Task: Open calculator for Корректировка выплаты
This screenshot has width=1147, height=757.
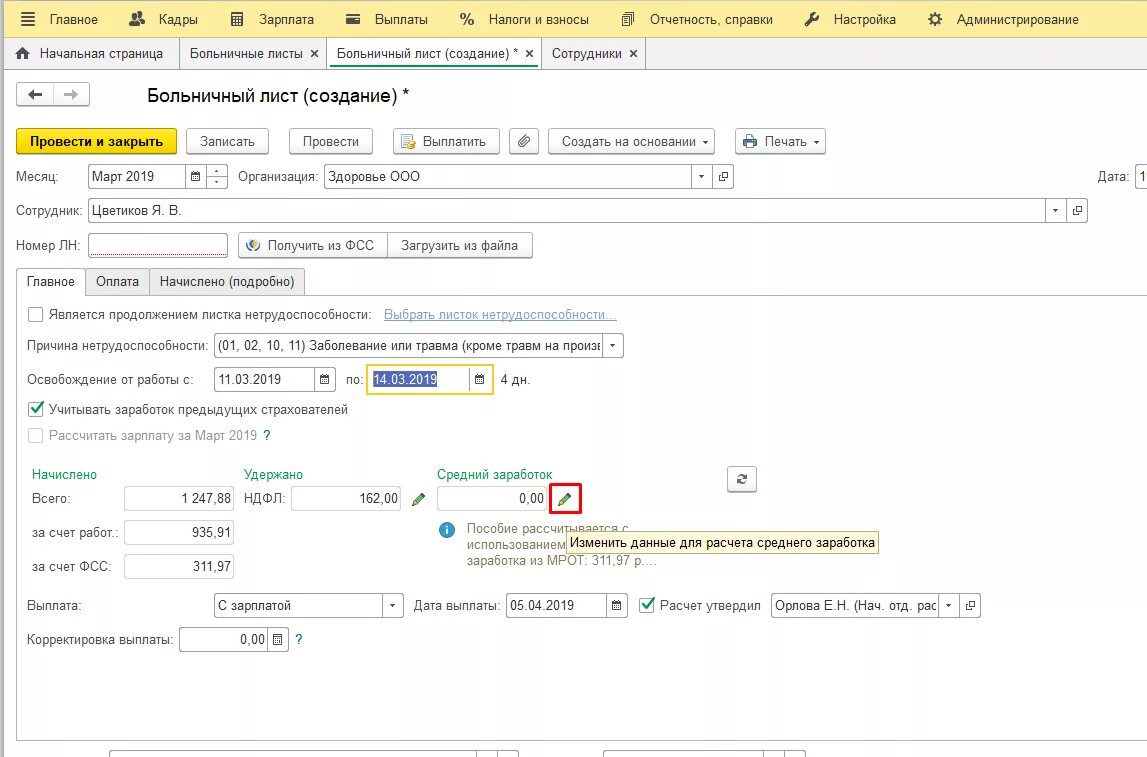Action: click(278, 639)
